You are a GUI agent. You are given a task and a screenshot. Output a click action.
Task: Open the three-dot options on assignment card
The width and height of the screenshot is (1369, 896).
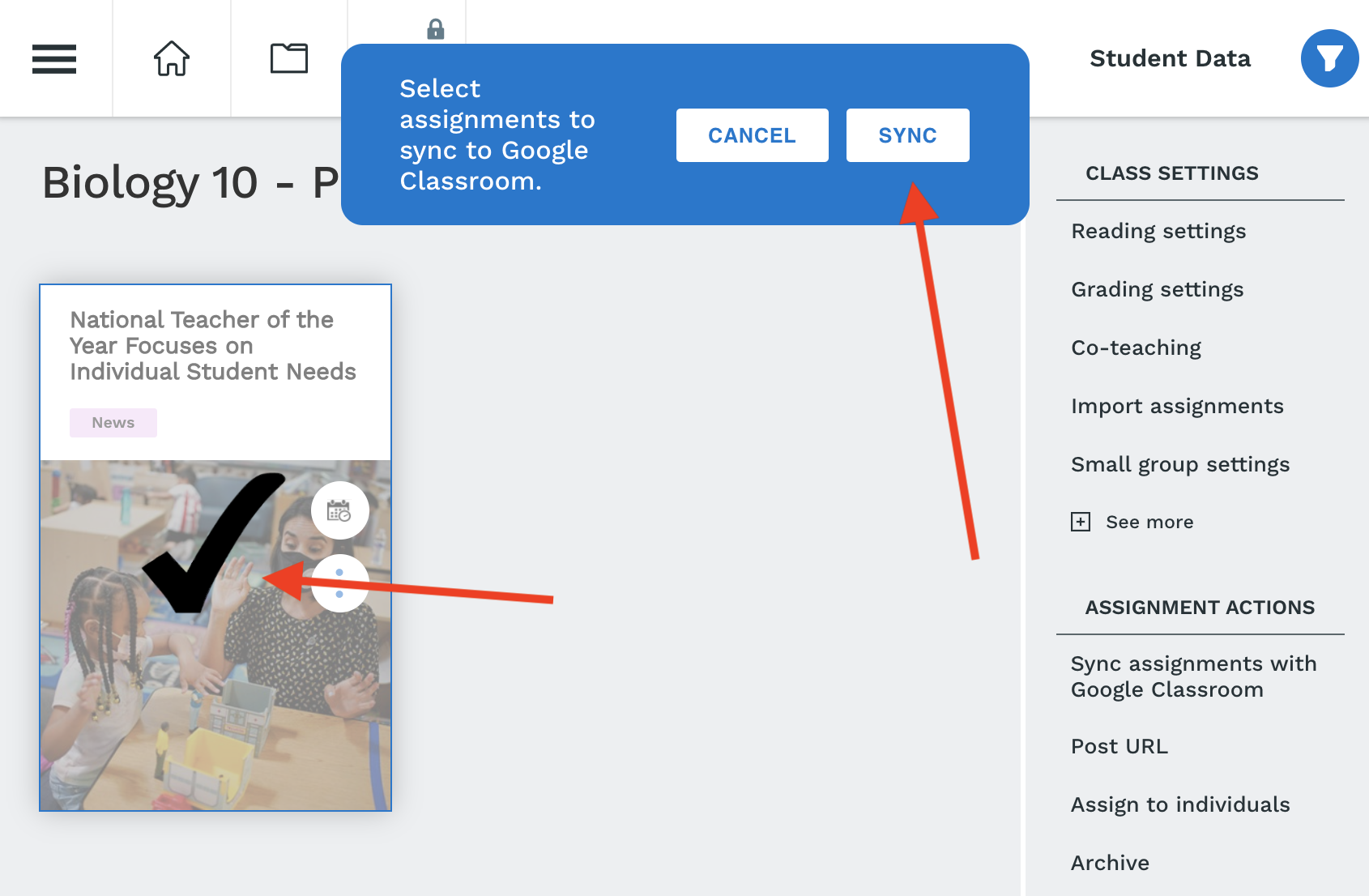tap(339, 583)
